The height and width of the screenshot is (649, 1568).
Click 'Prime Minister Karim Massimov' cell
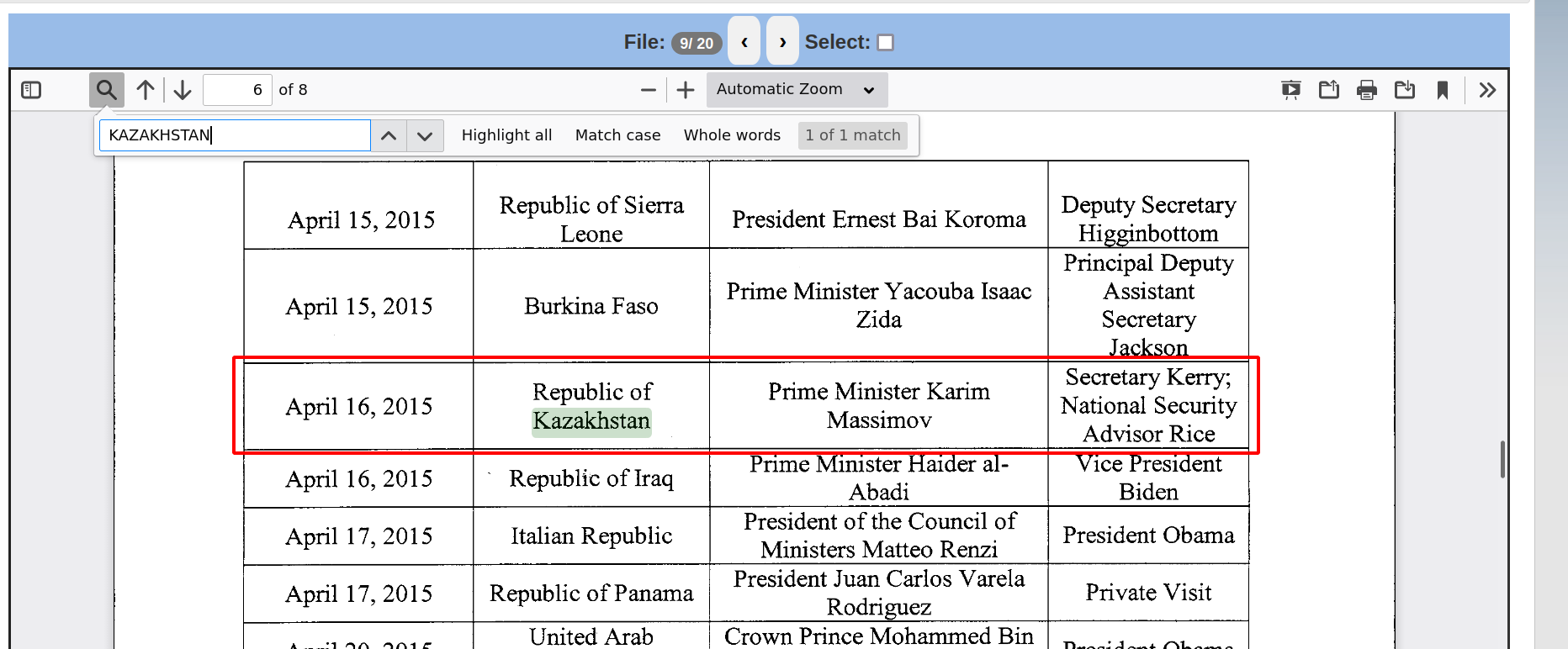click(879, 406)
